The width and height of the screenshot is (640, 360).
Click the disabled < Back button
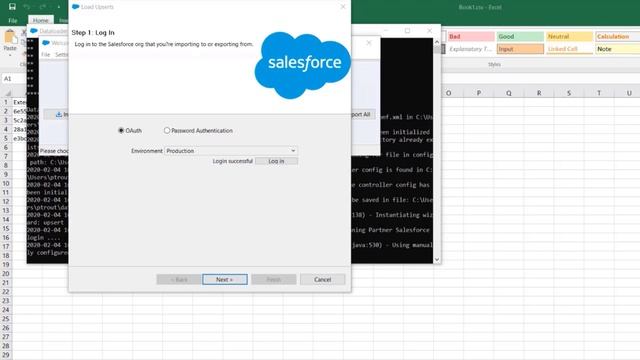point(179,280)
